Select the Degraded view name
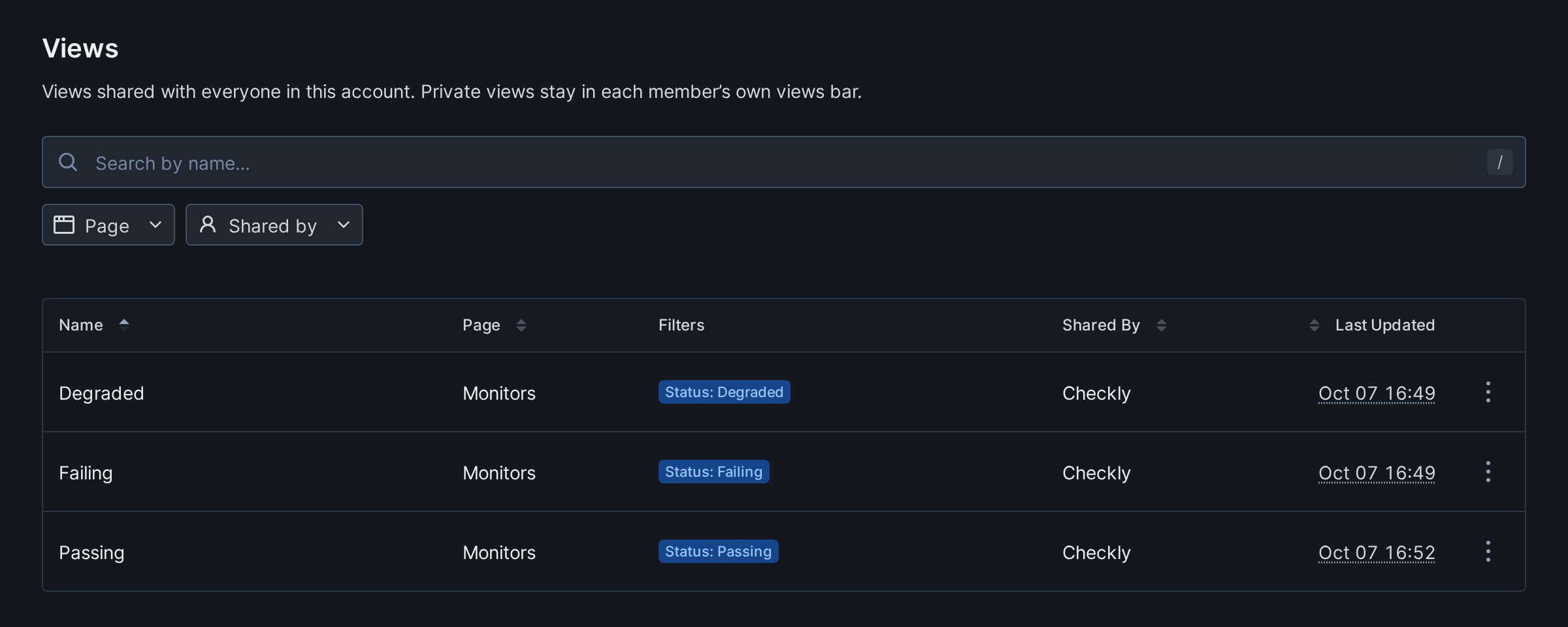The width and height of the screenshot is (1568, 627). [x=101, y=393]
